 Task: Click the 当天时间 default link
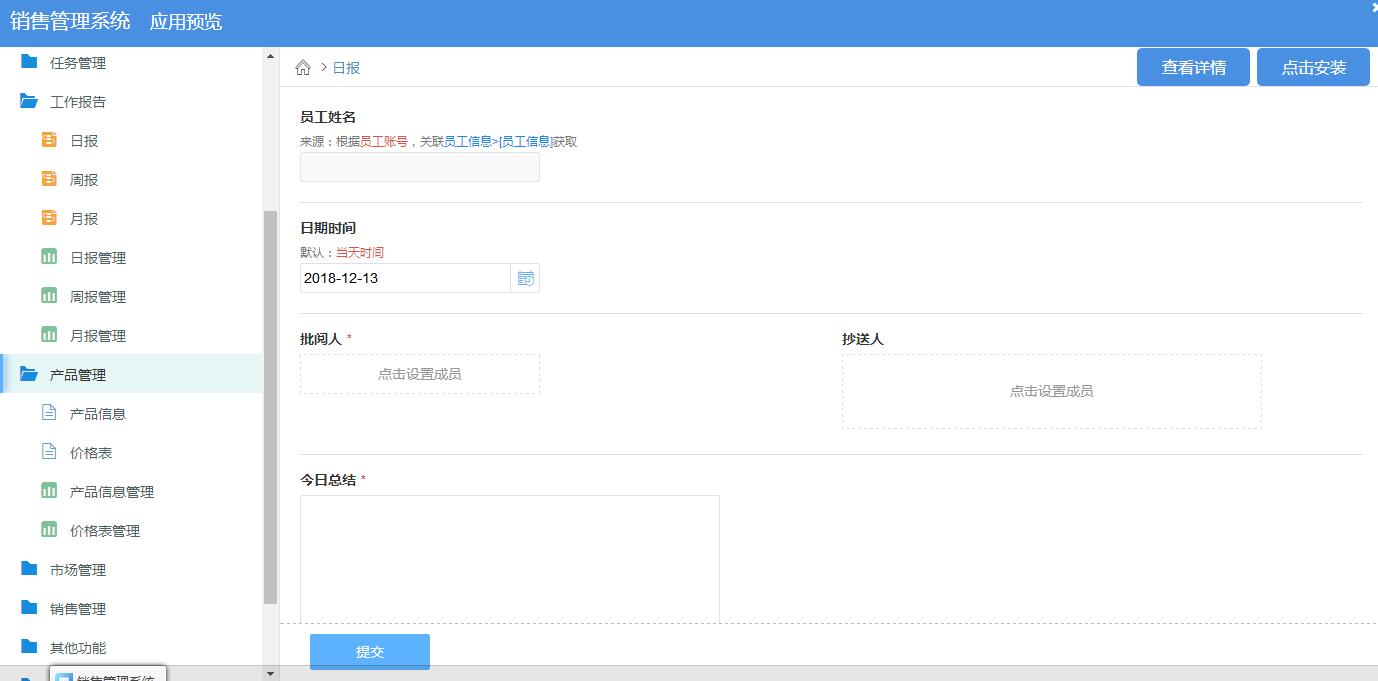358,251
